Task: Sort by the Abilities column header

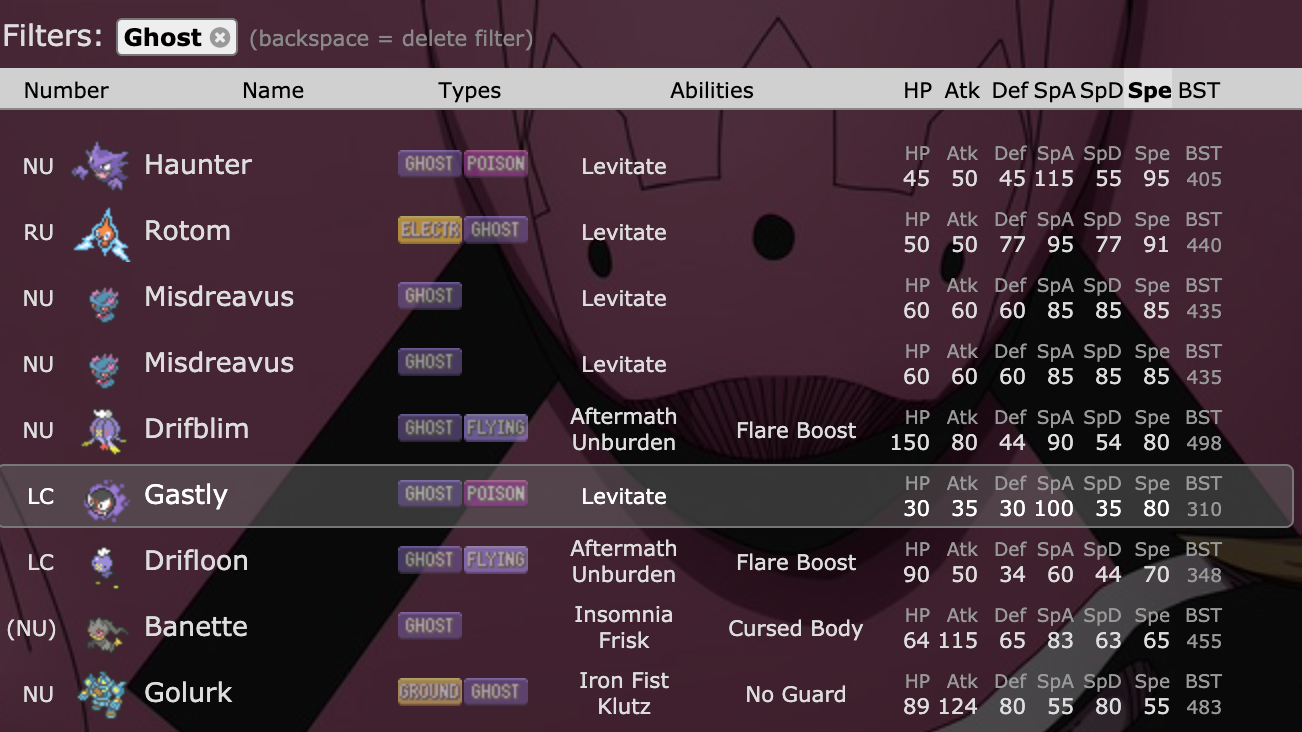Action: [712, 90]
